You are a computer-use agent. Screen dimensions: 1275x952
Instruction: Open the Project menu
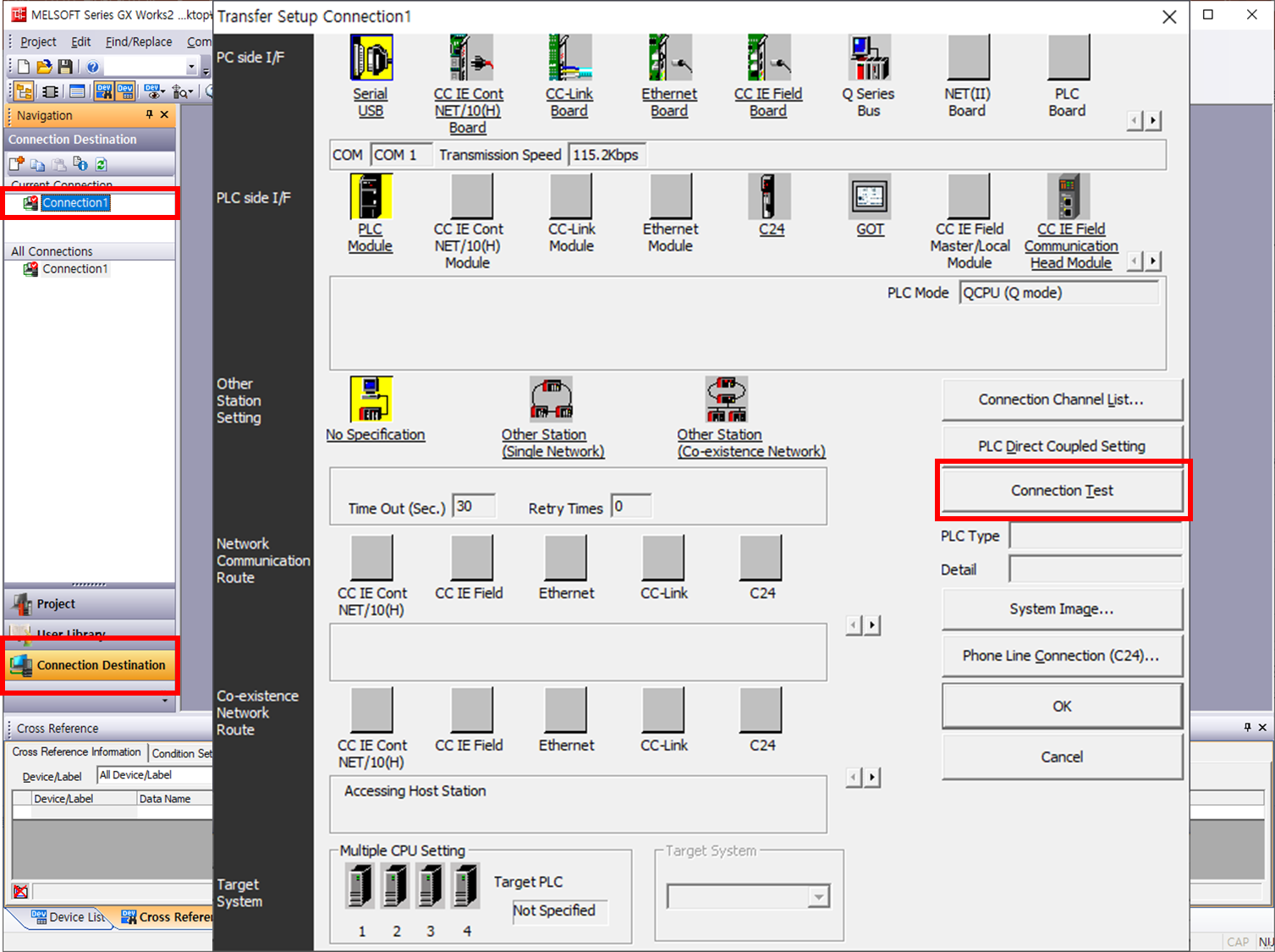pos(38,41)
